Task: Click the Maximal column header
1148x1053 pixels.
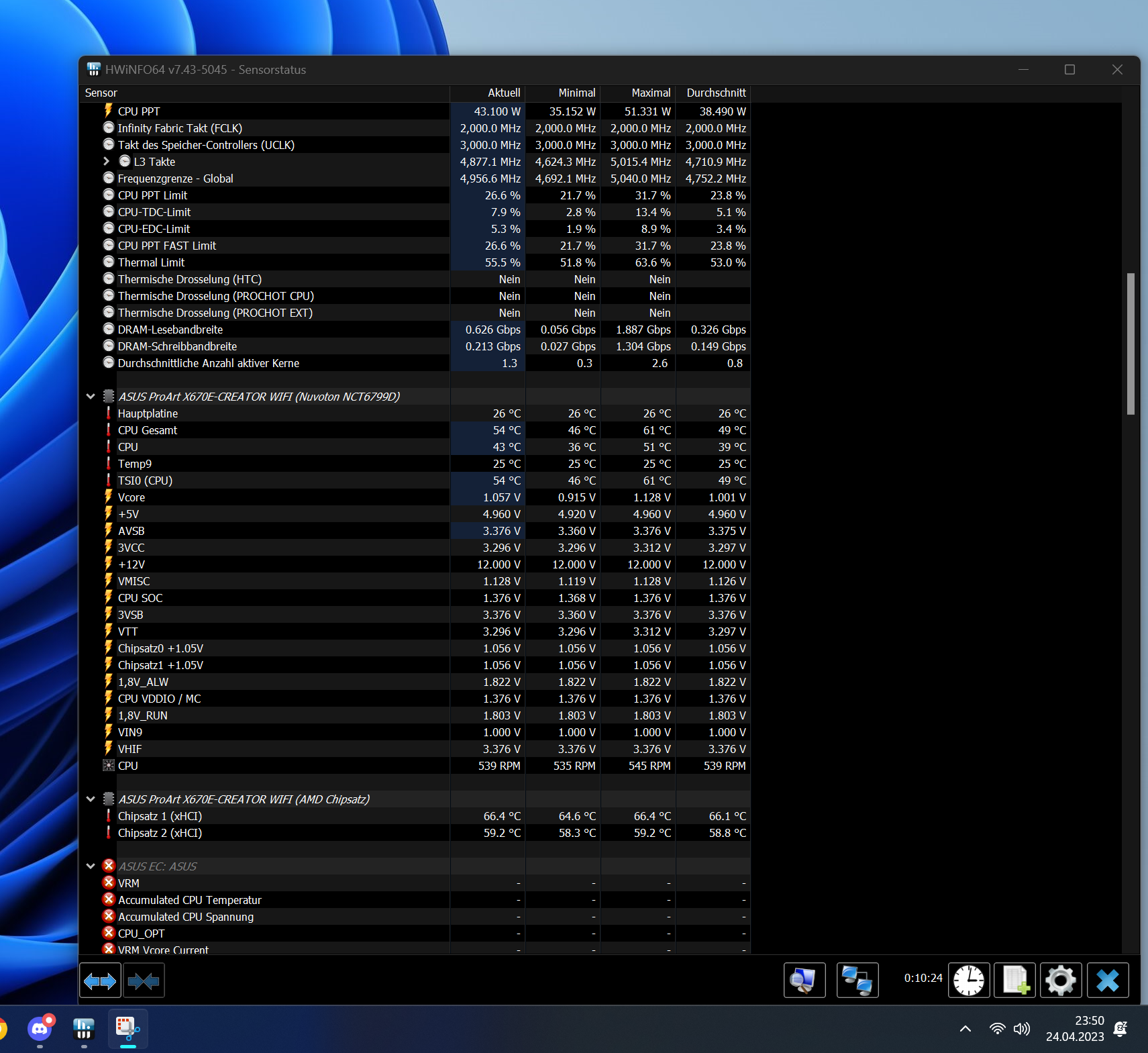Action: click(651, 93)
